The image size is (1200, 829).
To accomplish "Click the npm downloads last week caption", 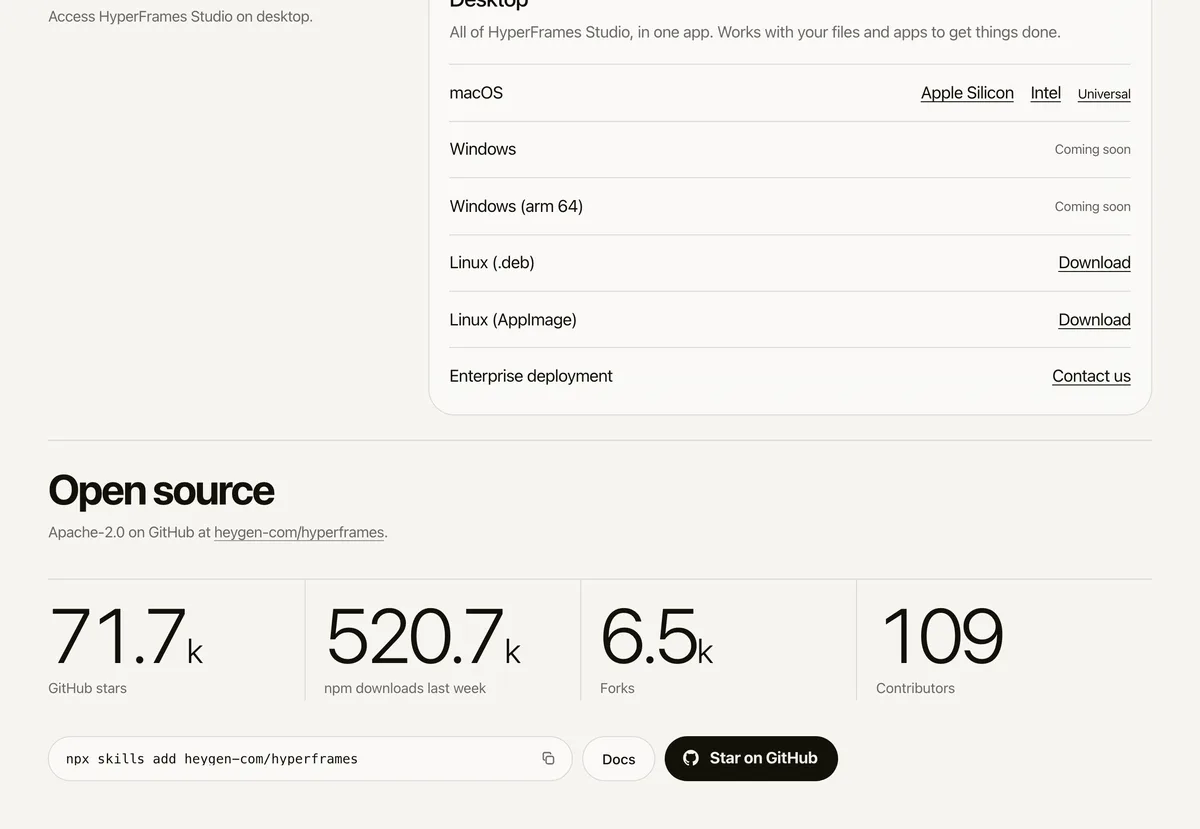I will coord(405,688).
